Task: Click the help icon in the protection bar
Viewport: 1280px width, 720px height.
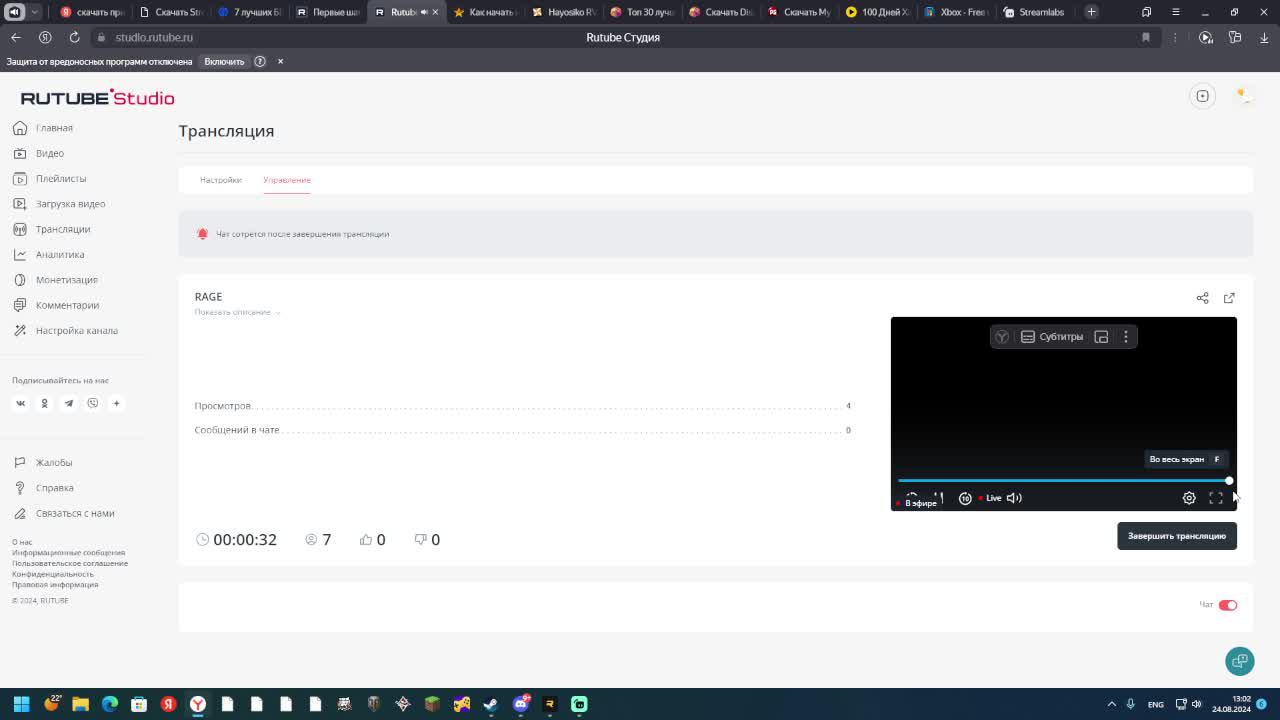Action: pyautogui.click(x=260, y=62)
